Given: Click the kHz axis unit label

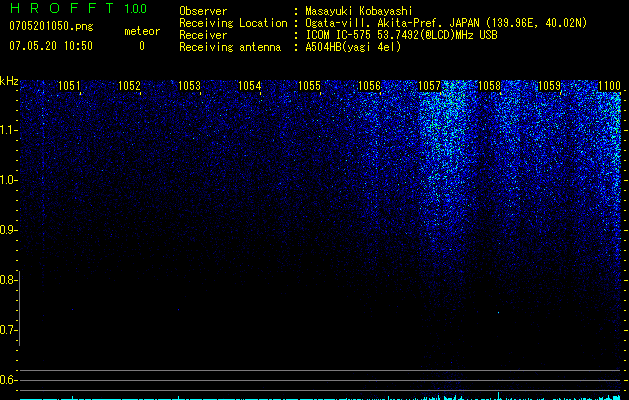Looking at the screenshot, I should 9,81.
